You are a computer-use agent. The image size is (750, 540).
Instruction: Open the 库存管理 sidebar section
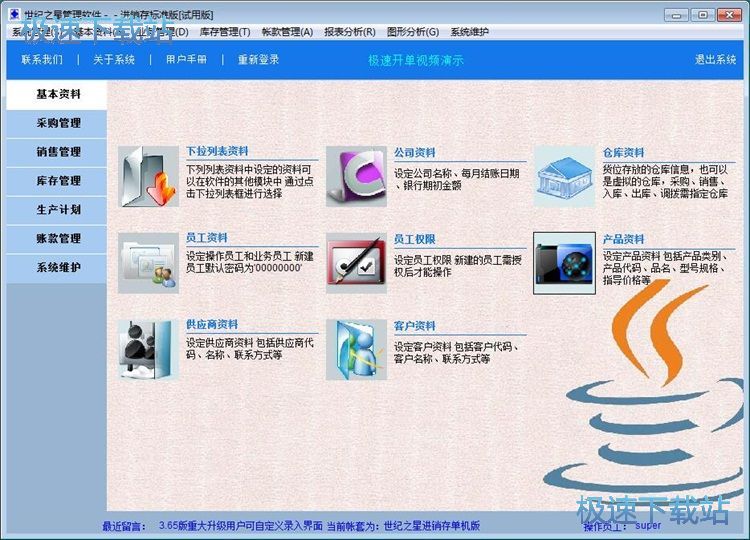tap(57, 181)
